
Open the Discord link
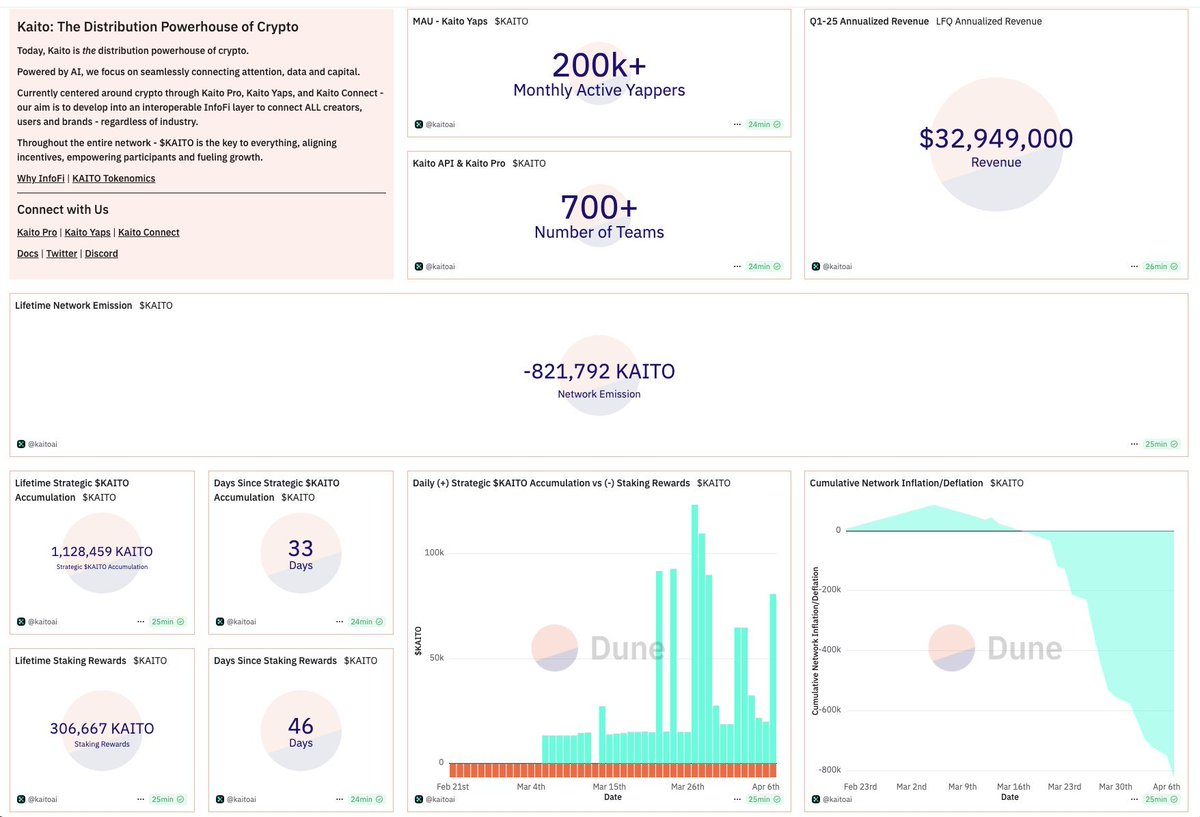coord(101,253)
